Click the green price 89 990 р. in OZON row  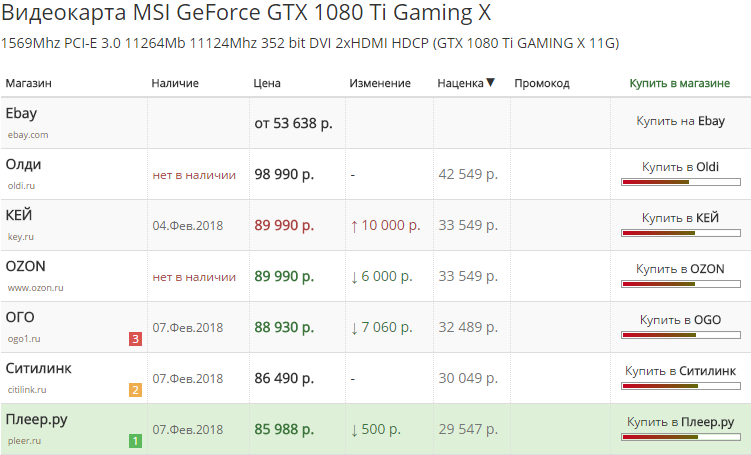click(x=284, y=276)
